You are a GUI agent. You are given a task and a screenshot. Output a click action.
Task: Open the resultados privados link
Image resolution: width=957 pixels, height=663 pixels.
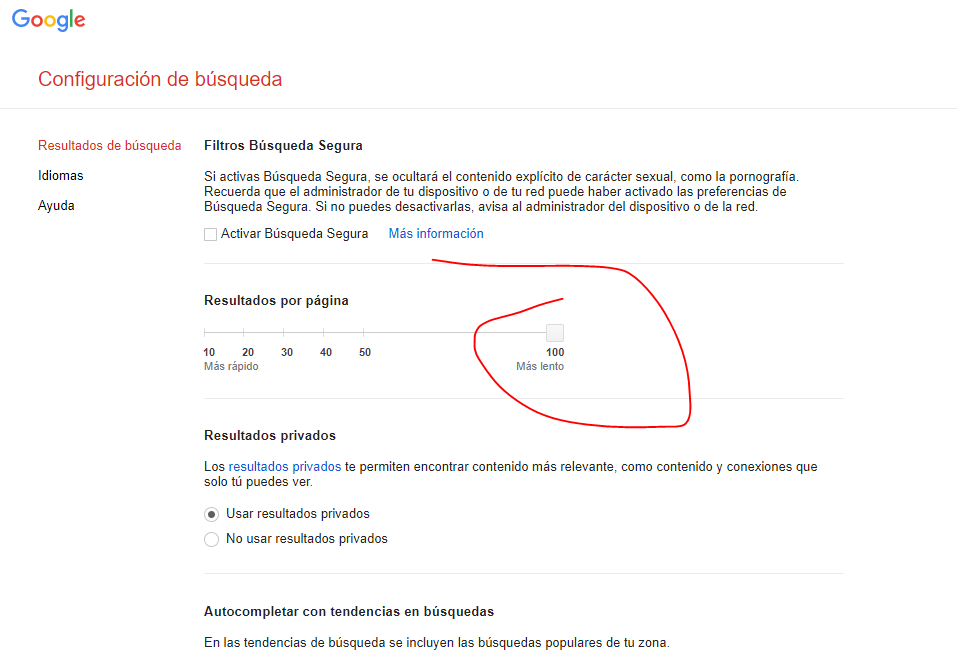(284, 466)
